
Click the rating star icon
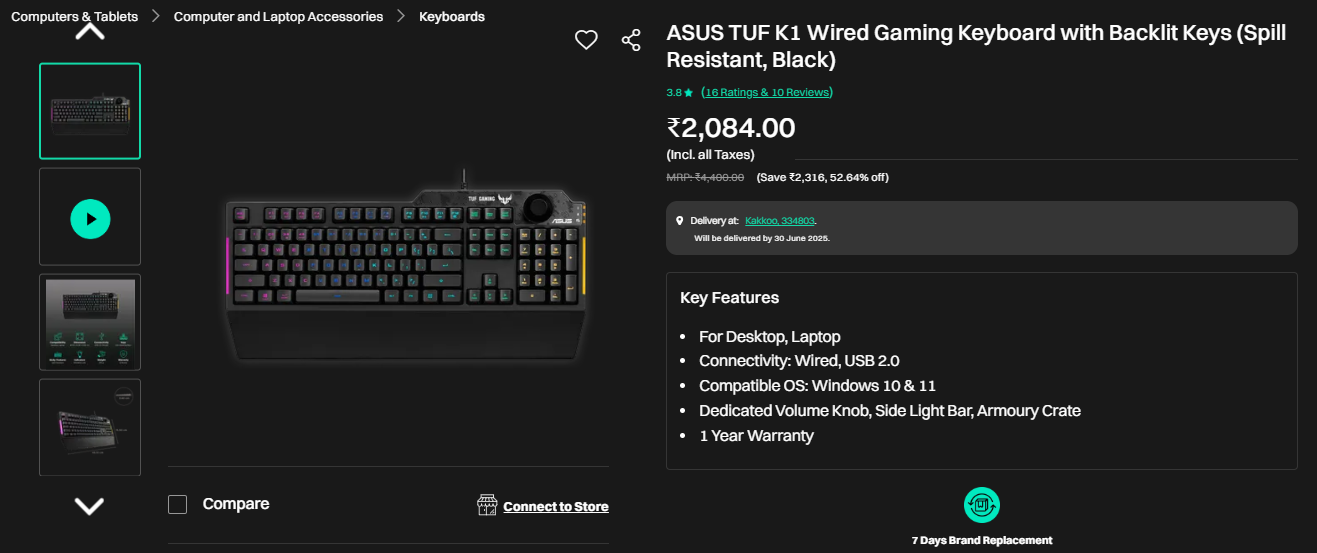click(x=688, y=93)
